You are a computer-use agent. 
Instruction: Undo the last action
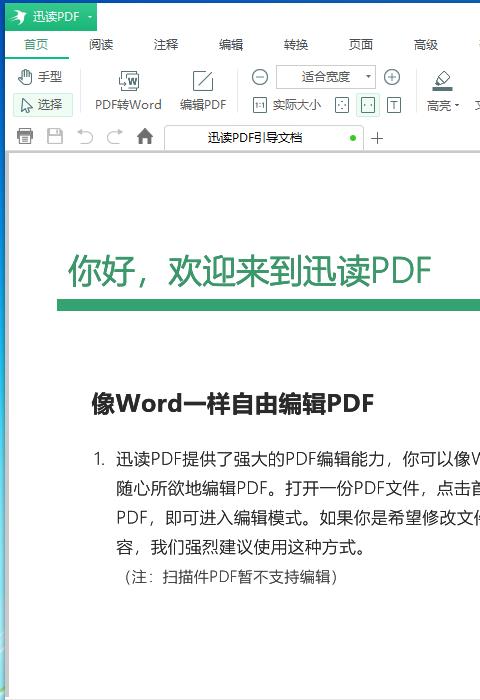(x=85, y=136)
